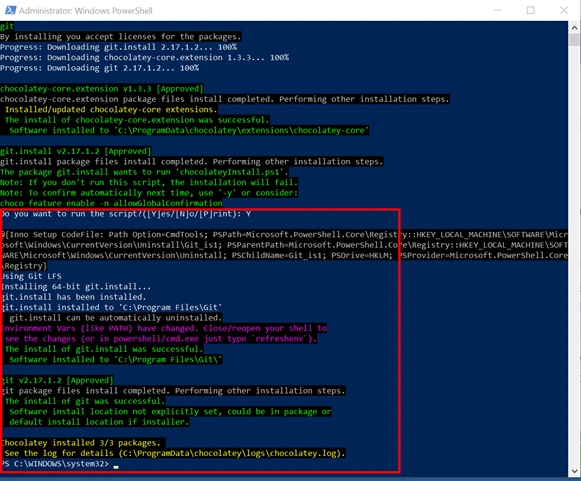Screen dimensions: 581x481
Task: Click 'Progress: Downloading git.install 2.17.1.2... 100%' line
Action: pos(118,47)
